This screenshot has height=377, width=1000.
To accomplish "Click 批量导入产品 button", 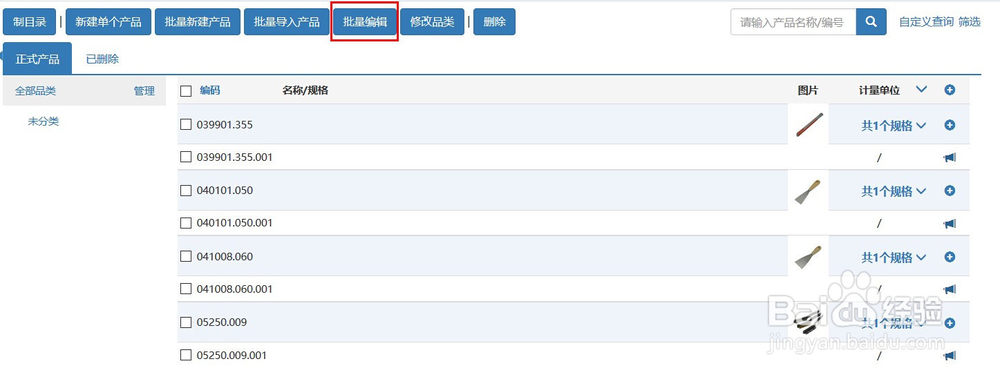I will (x=287, y=22).
